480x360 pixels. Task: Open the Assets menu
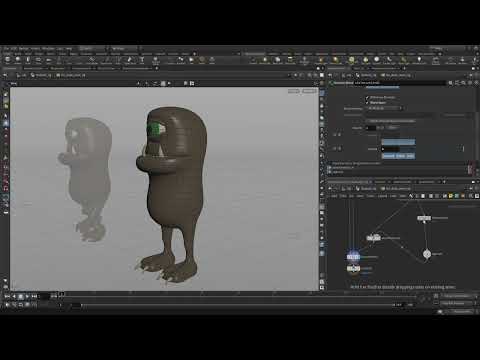tap(35, 49)
